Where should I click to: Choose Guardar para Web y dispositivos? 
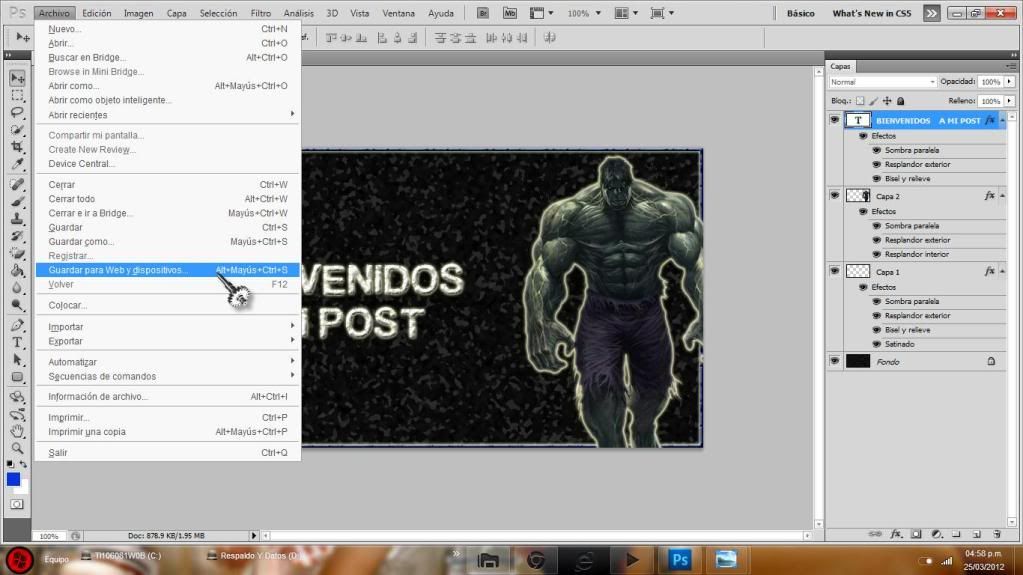[168, 270]
